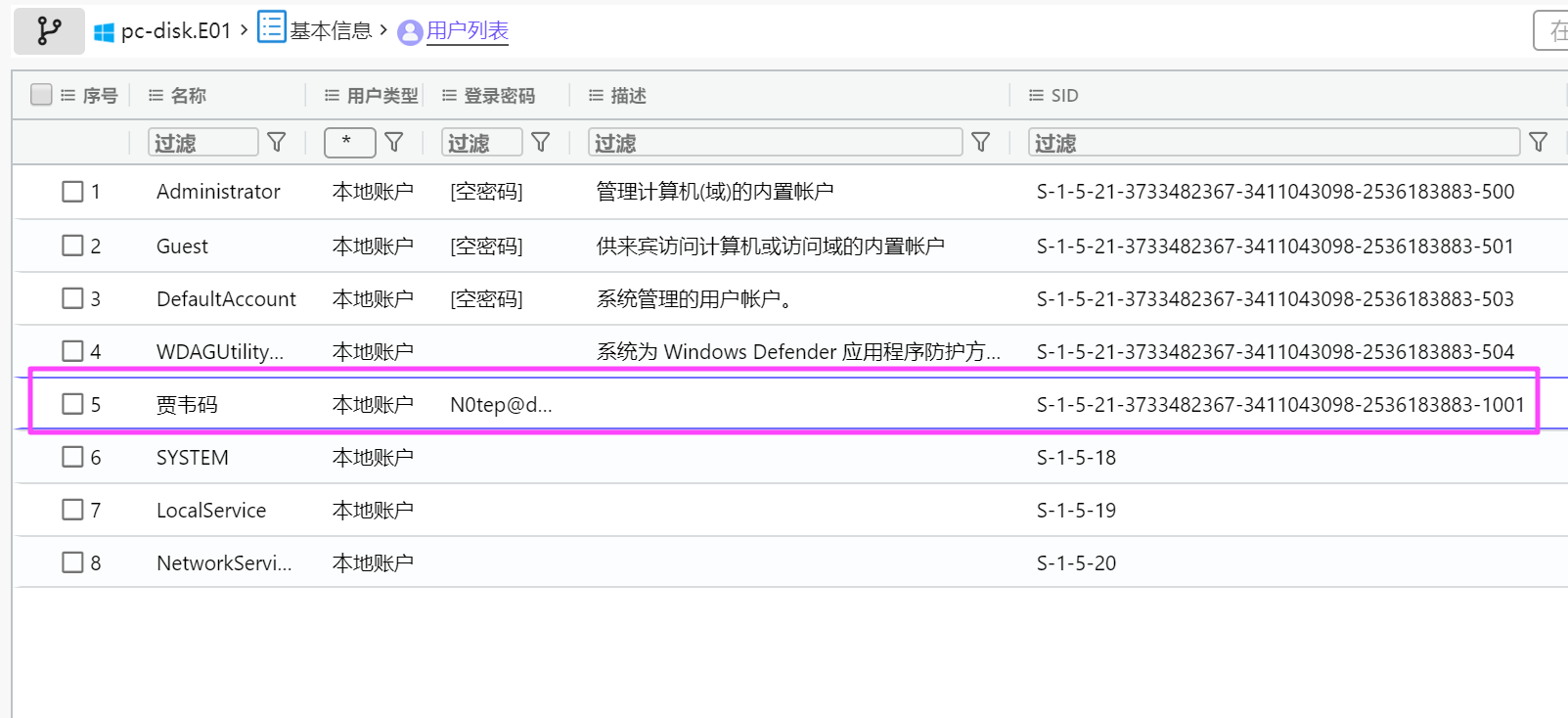Click the N0tep@d... password cell
1568x718 pixels.
[501, 404]
